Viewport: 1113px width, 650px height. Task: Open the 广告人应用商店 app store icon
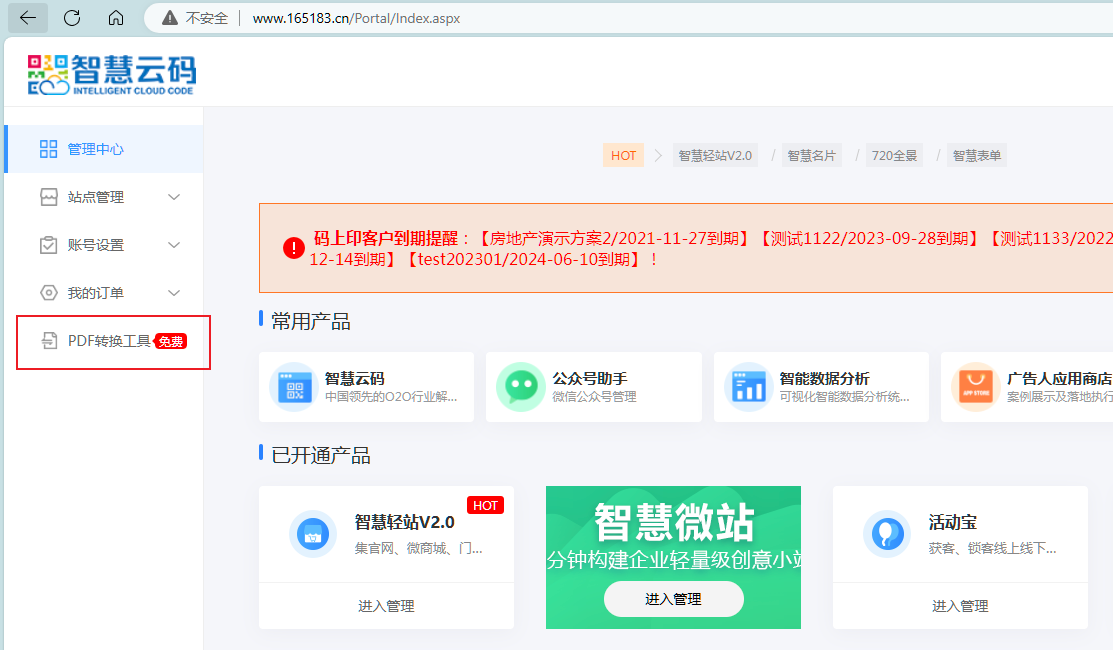click(975, 387)
